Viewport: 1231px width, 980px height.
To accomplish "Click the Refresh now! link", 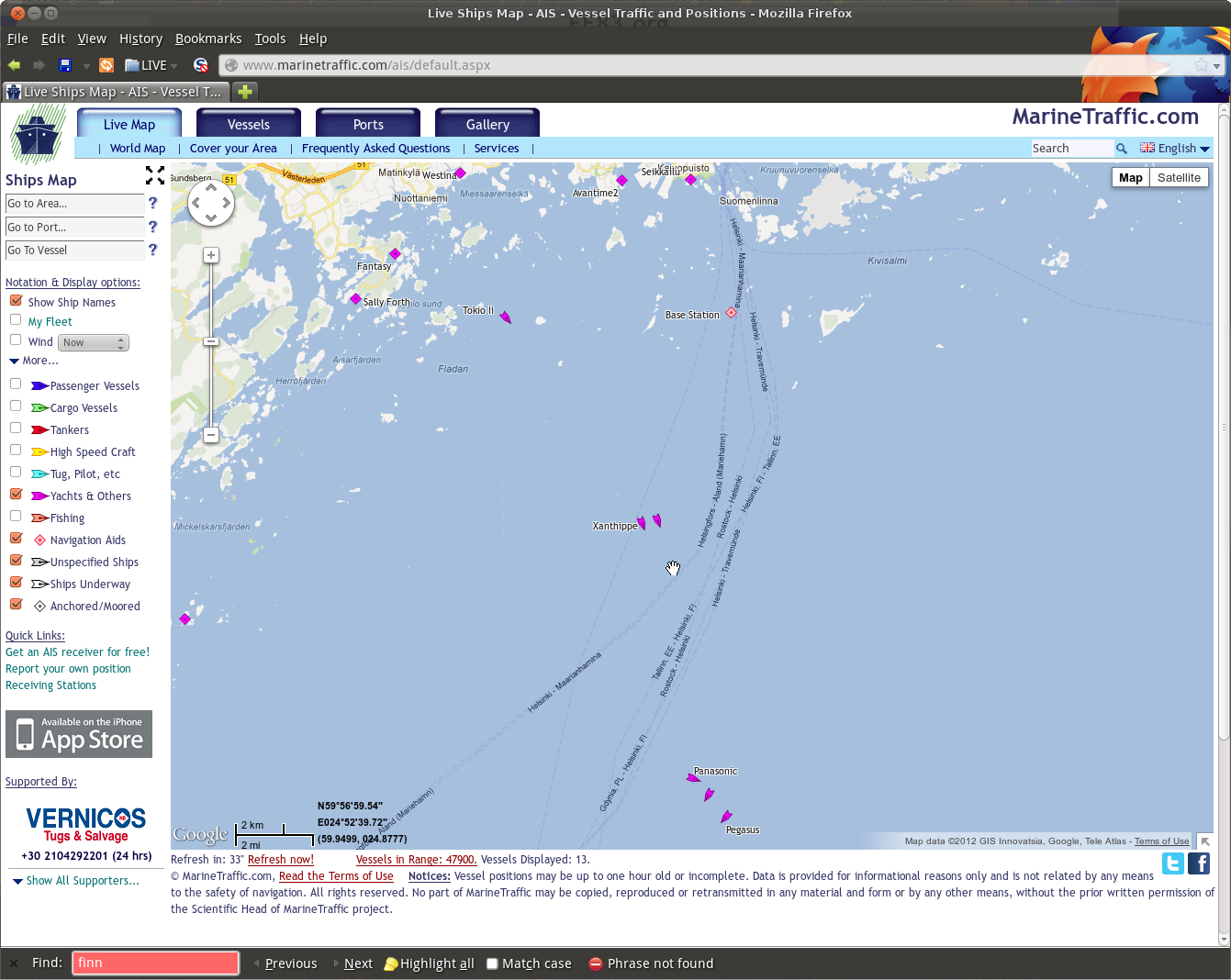I will coord(281,860).
